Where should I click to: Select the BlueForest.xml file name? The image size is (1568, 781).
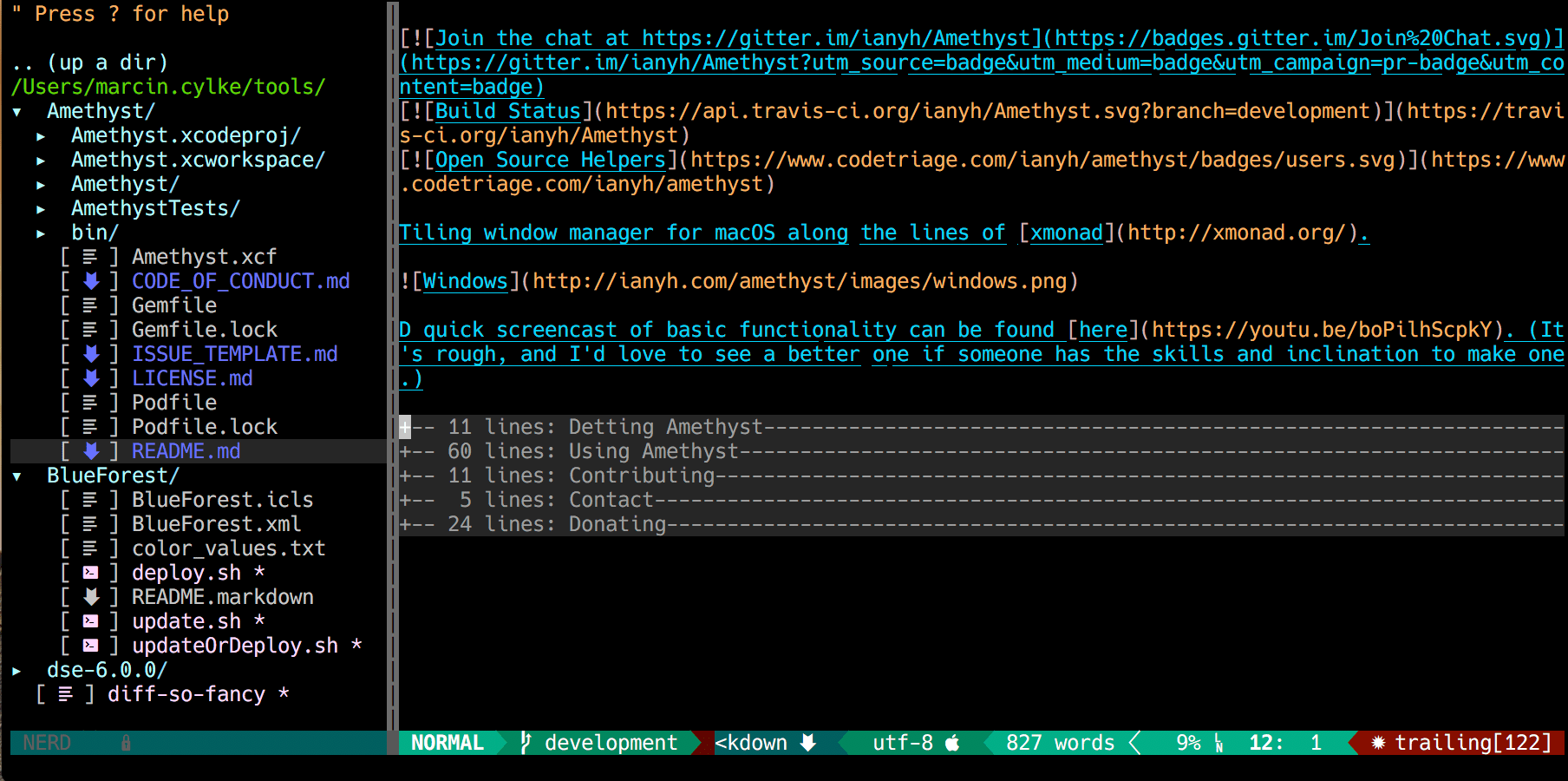[x=217, y=524]
